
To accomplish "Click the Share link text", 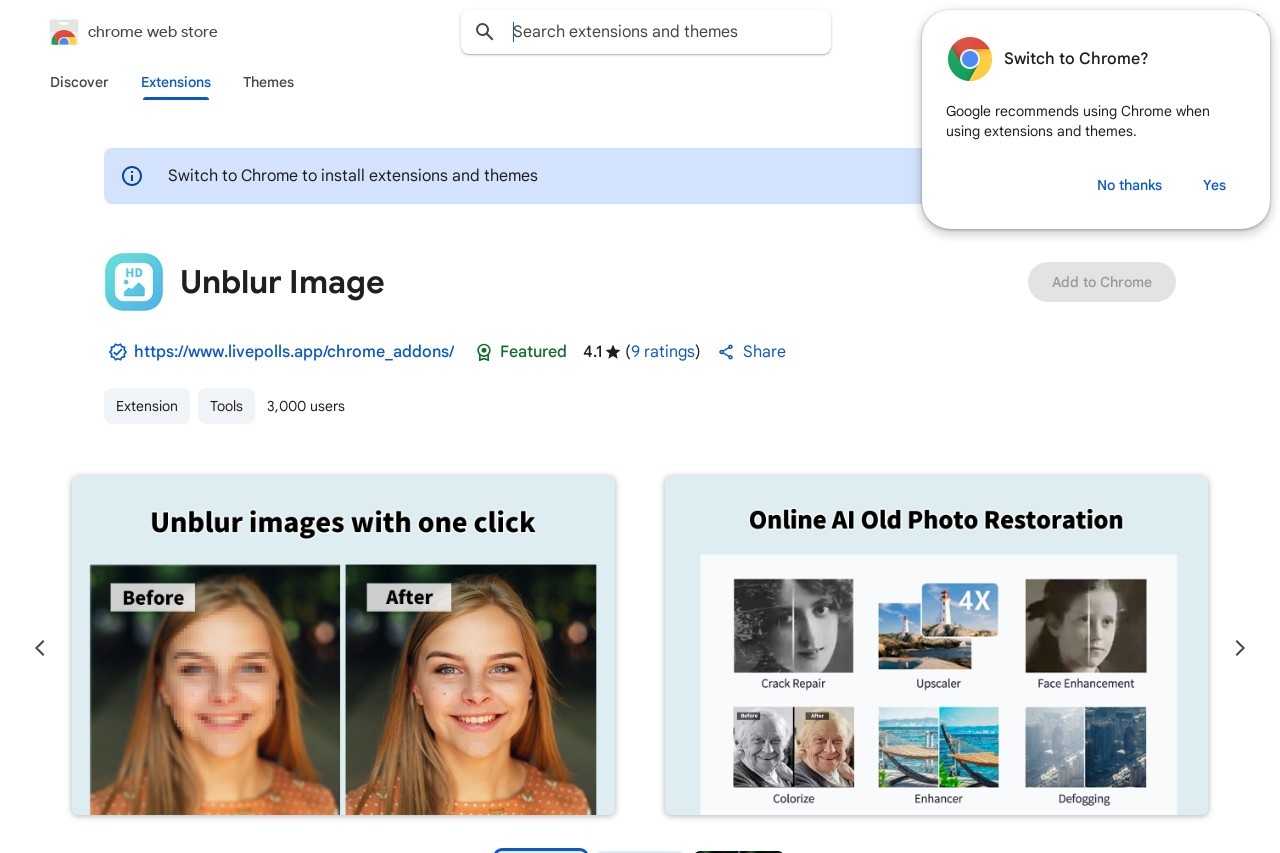I will pyautogui.click(x=764, y=352).
